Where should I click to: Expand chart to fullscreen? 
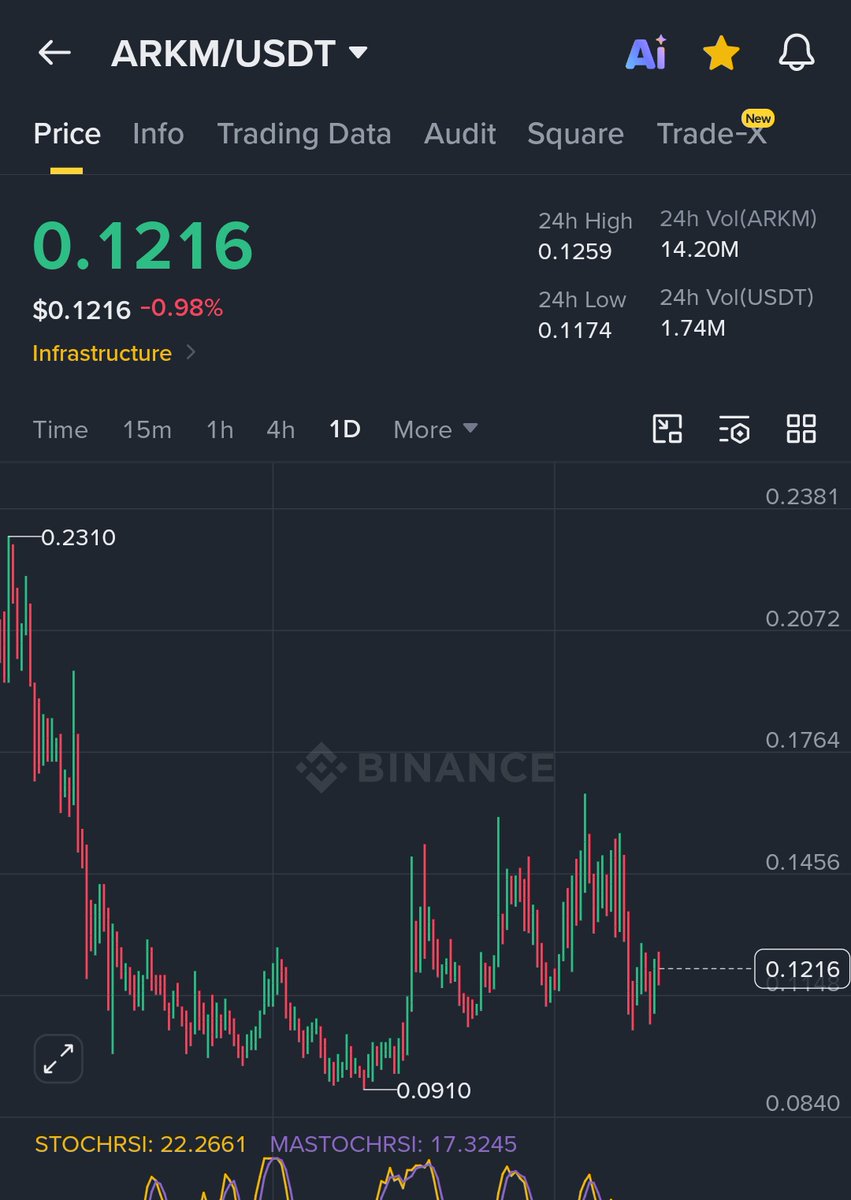(59, 1059)
